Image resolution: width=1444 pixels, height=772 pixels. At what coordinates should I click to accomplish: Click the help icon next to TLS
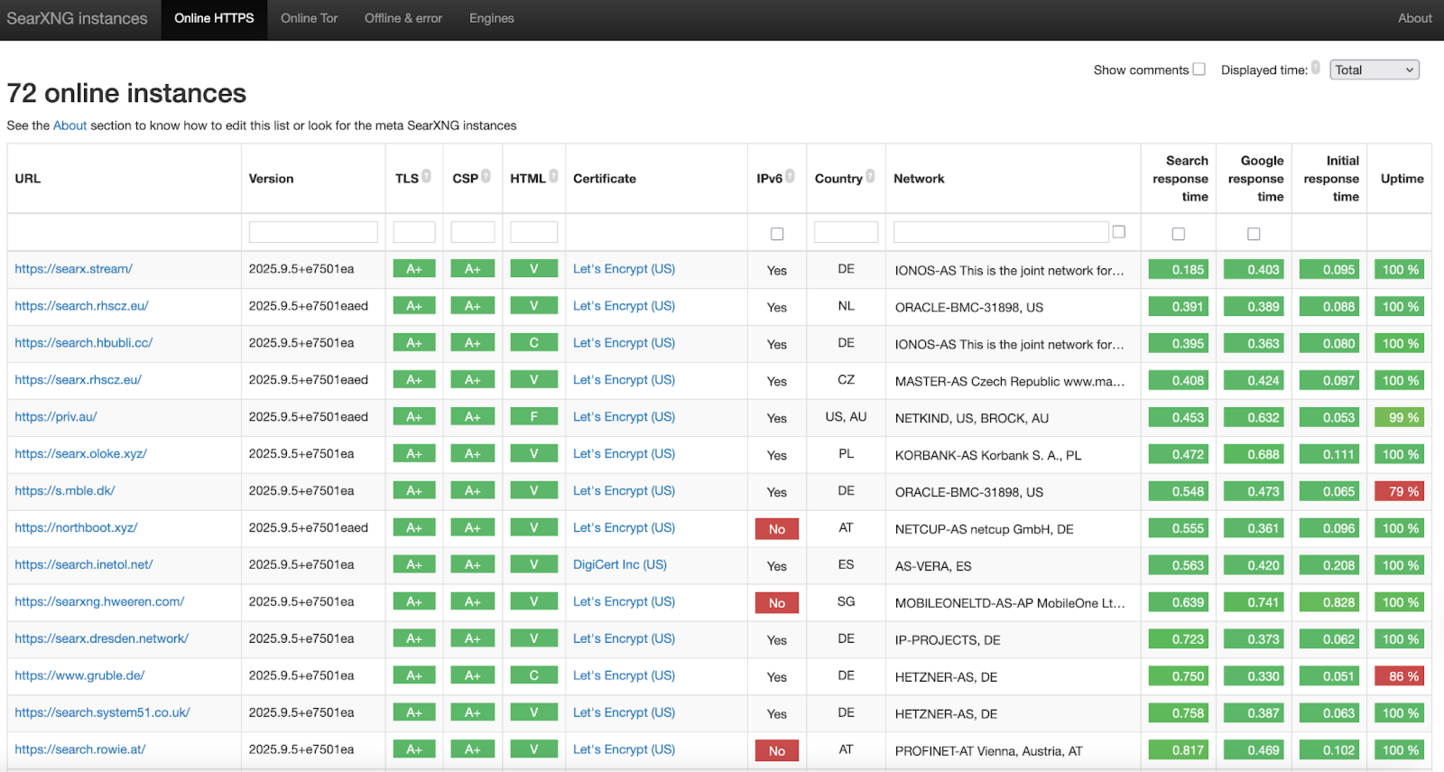[427, 177]
